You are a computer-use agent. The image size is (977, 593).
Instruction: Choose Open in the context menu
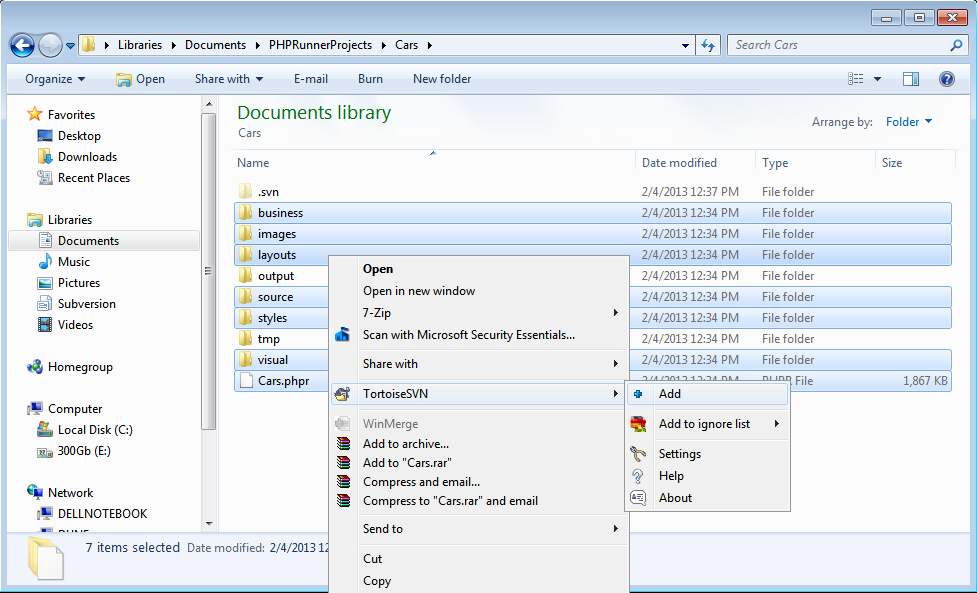[479, 269]
